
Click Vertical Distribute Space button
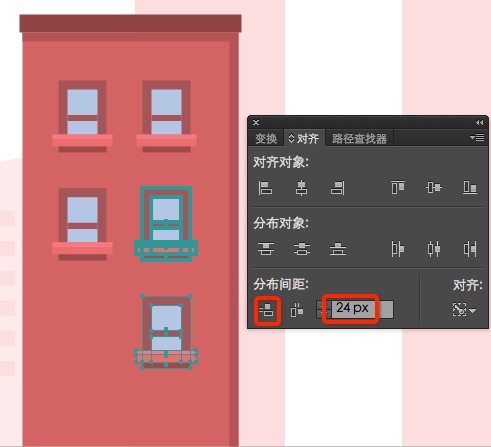(x=267, y=310)
